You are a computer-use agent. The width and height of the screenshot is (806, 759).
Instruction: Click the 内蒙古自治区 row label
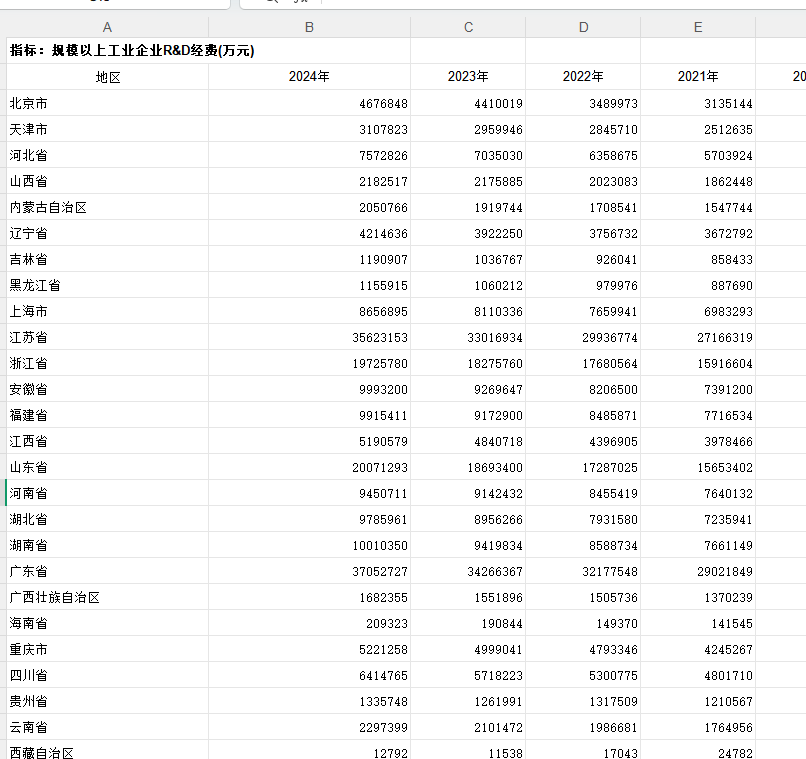(48, 208)
